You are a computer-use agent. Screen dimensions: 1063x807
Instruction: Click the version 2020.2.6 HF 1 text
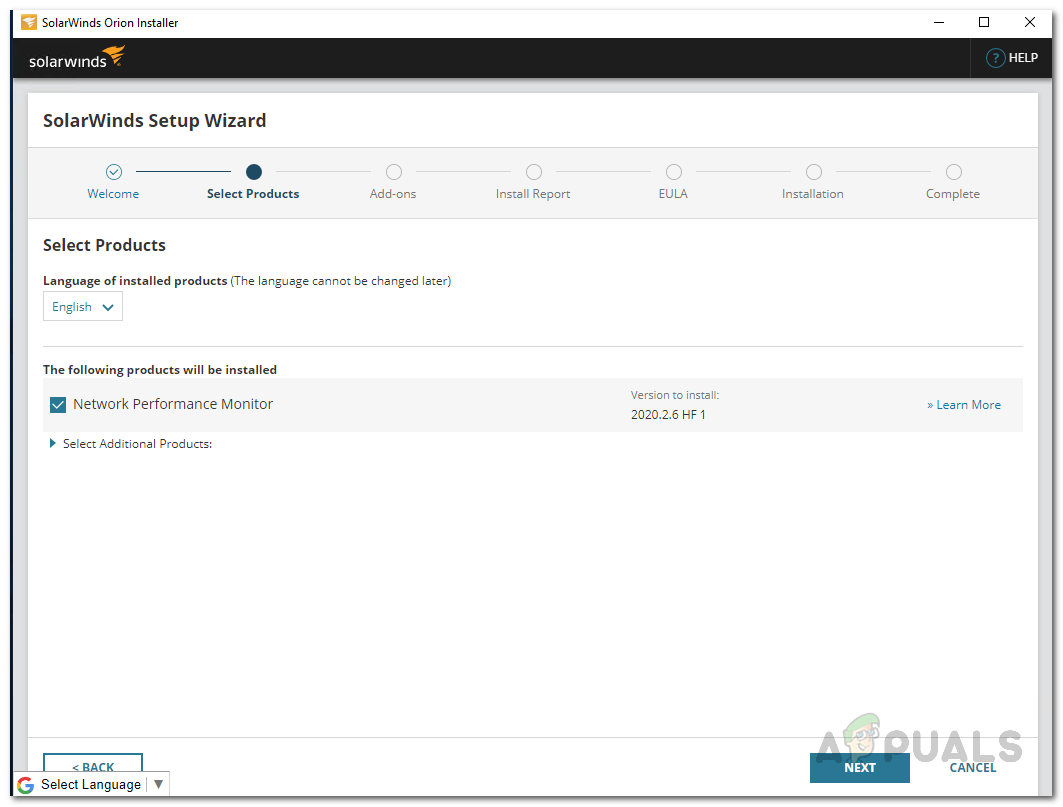pyautogui.click(x=668, y=414)
